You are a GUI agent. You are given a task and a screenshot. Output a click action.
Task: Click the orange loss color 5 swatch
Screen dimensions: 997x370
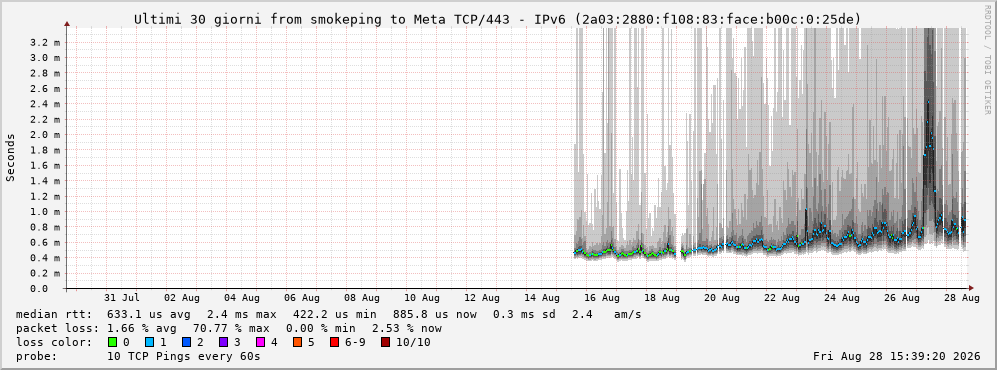coord(298,343)
